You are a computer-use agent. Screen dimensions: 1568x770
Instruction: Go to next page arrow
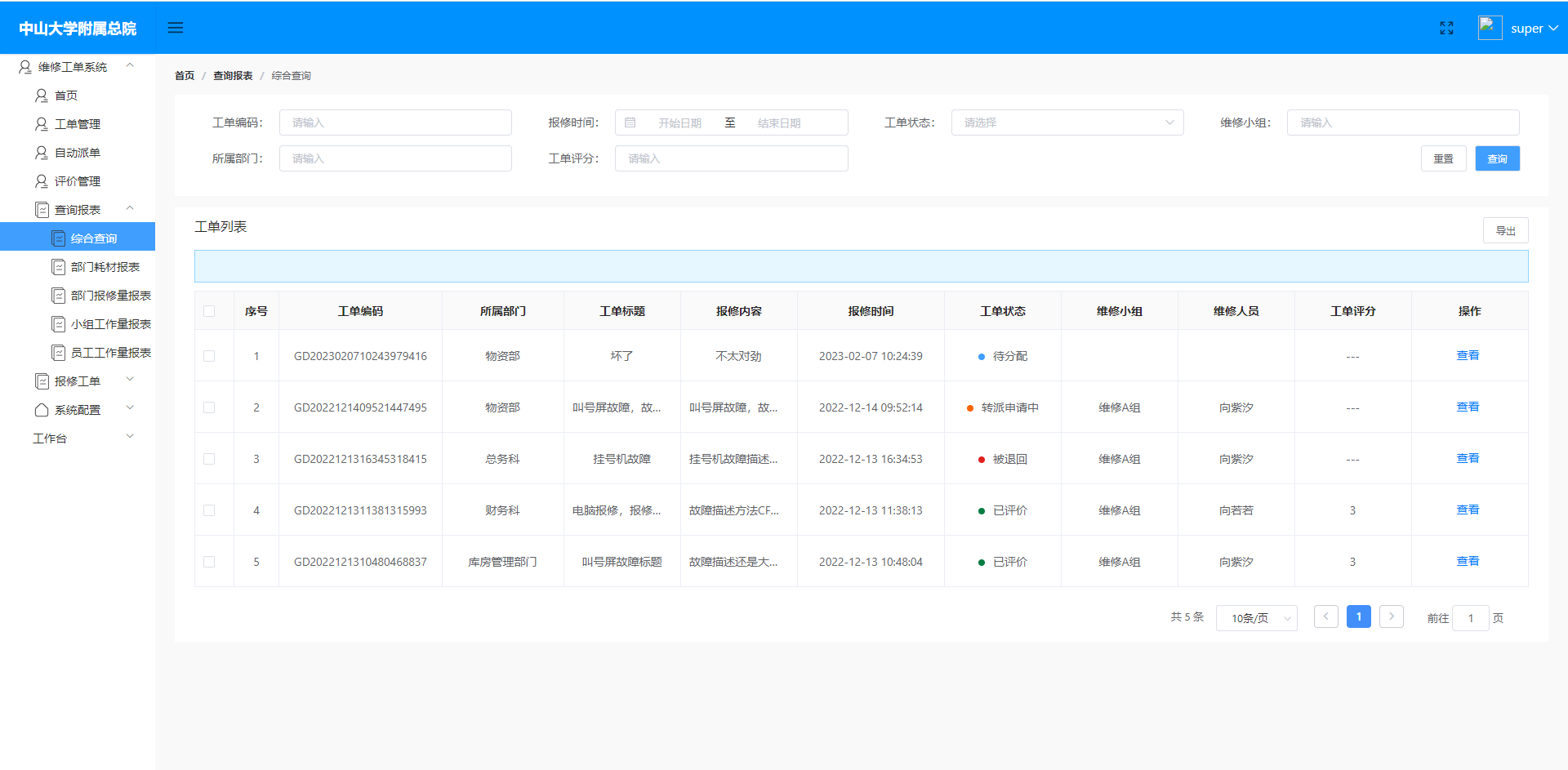pyautogui.click(x=1392, y=616)
